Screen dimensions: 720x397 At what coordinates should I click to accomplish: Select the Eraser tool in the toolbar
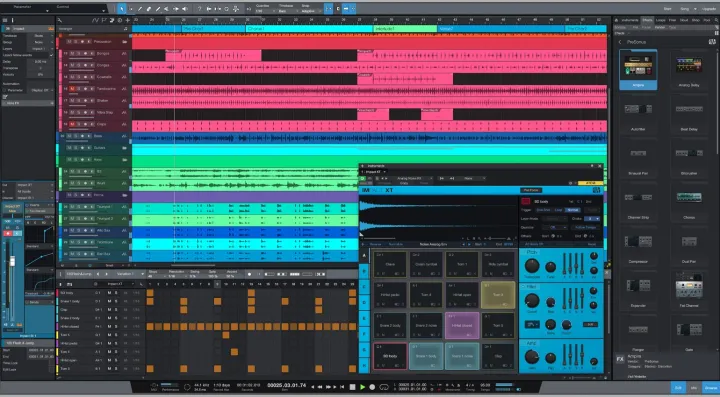[149, 9]
